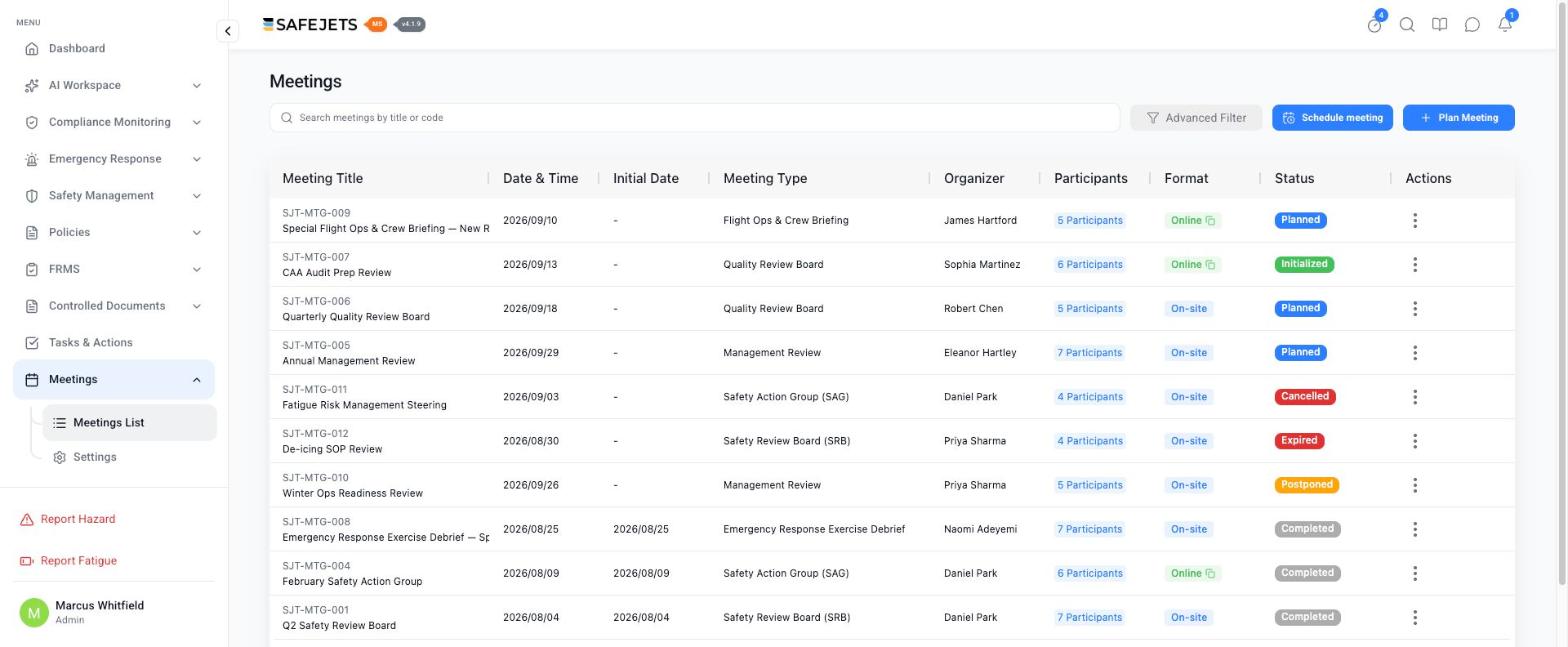The height and width of the screenshot is (647, 1568).
Task: Open the book icon in the header
Action: pos(1439,25)
